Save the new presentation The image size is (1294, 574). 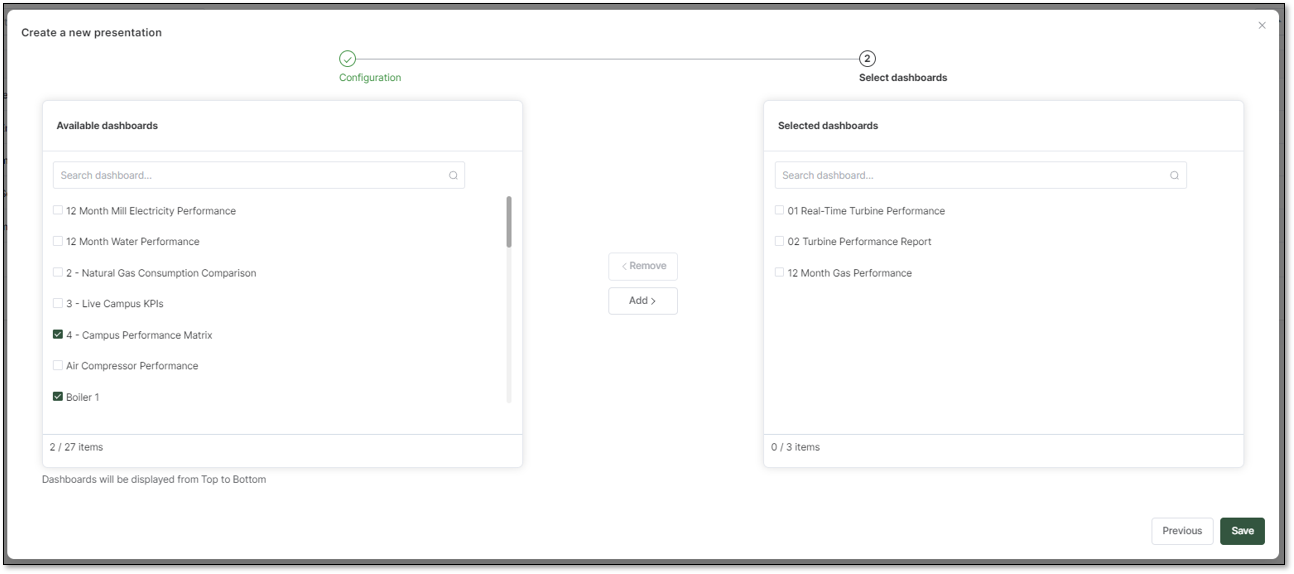(x=1242, y=531)
